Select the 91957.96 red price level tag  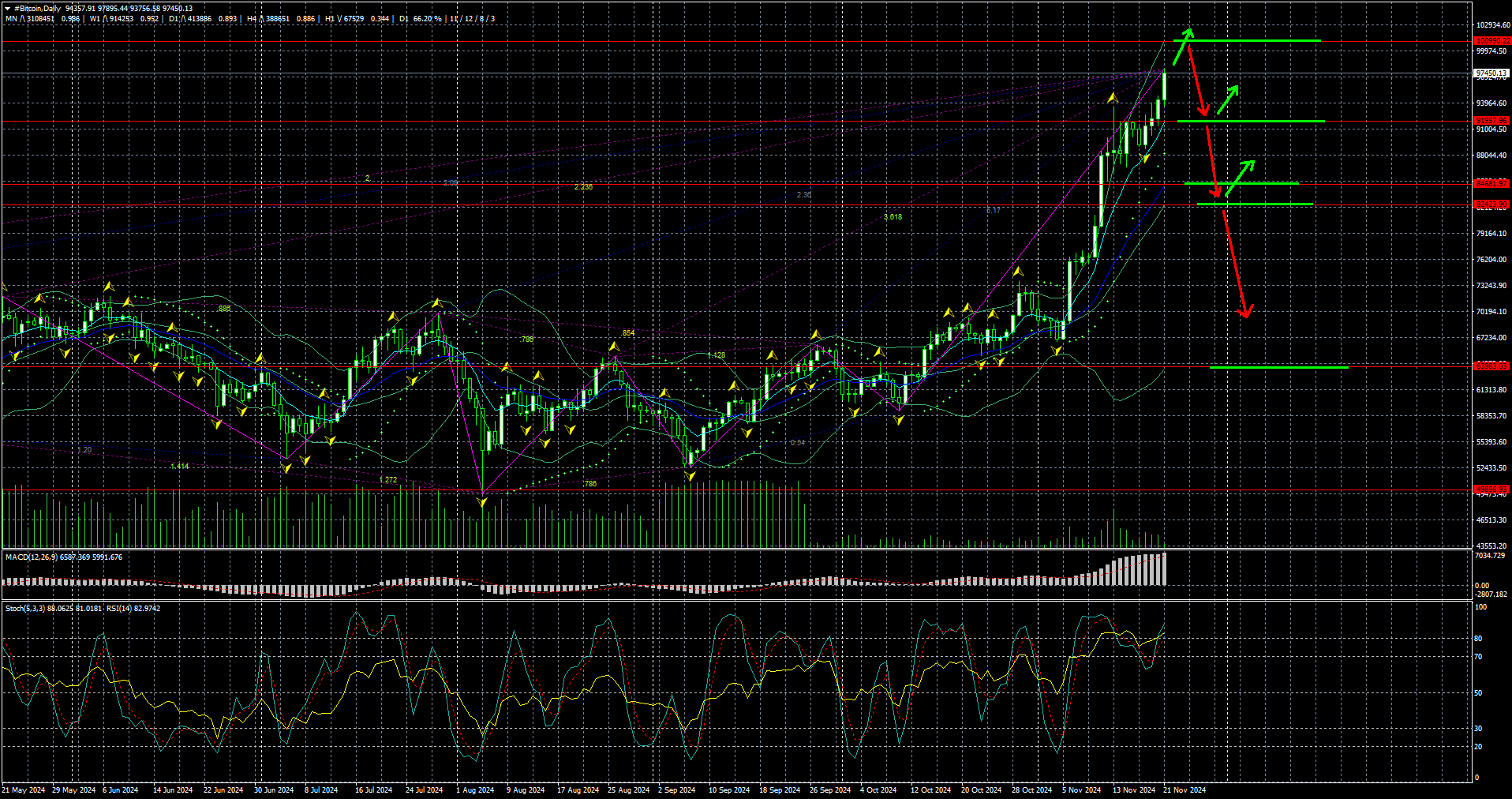pos(1491,121)
